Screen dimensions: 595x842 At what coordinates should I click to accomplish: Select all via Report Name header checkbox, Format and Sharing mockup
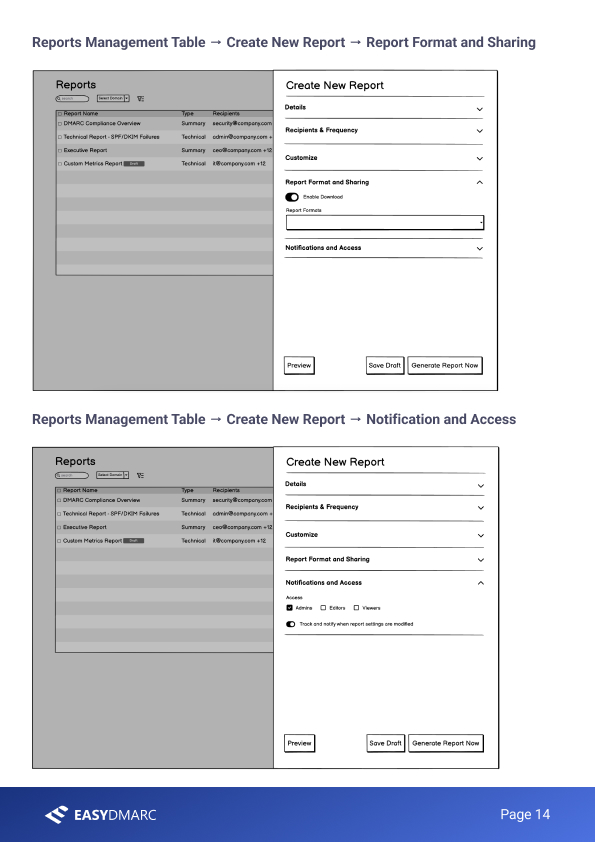point(60,114)
